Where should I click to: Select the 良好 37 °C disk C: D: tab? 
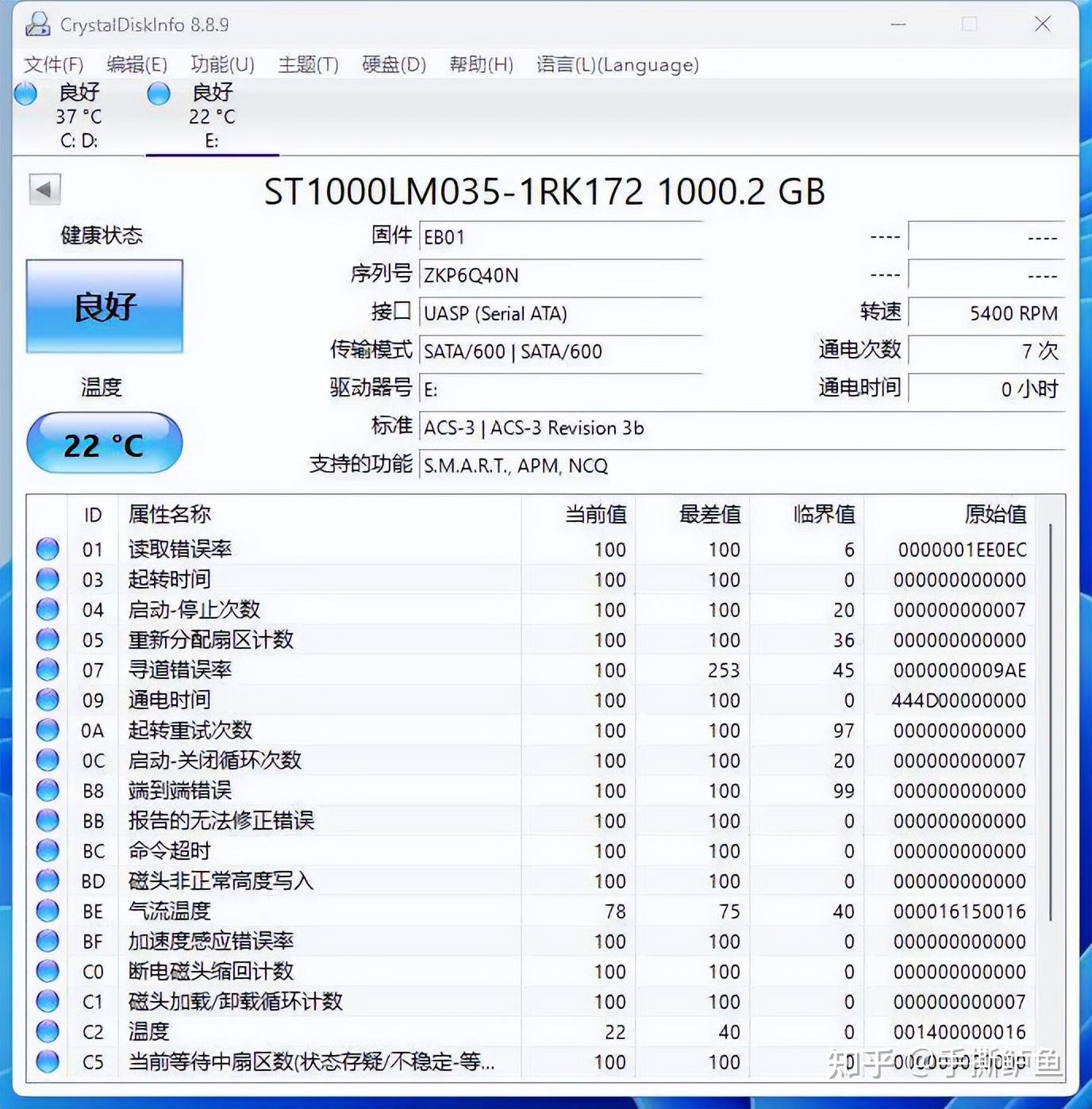point(79,116)
